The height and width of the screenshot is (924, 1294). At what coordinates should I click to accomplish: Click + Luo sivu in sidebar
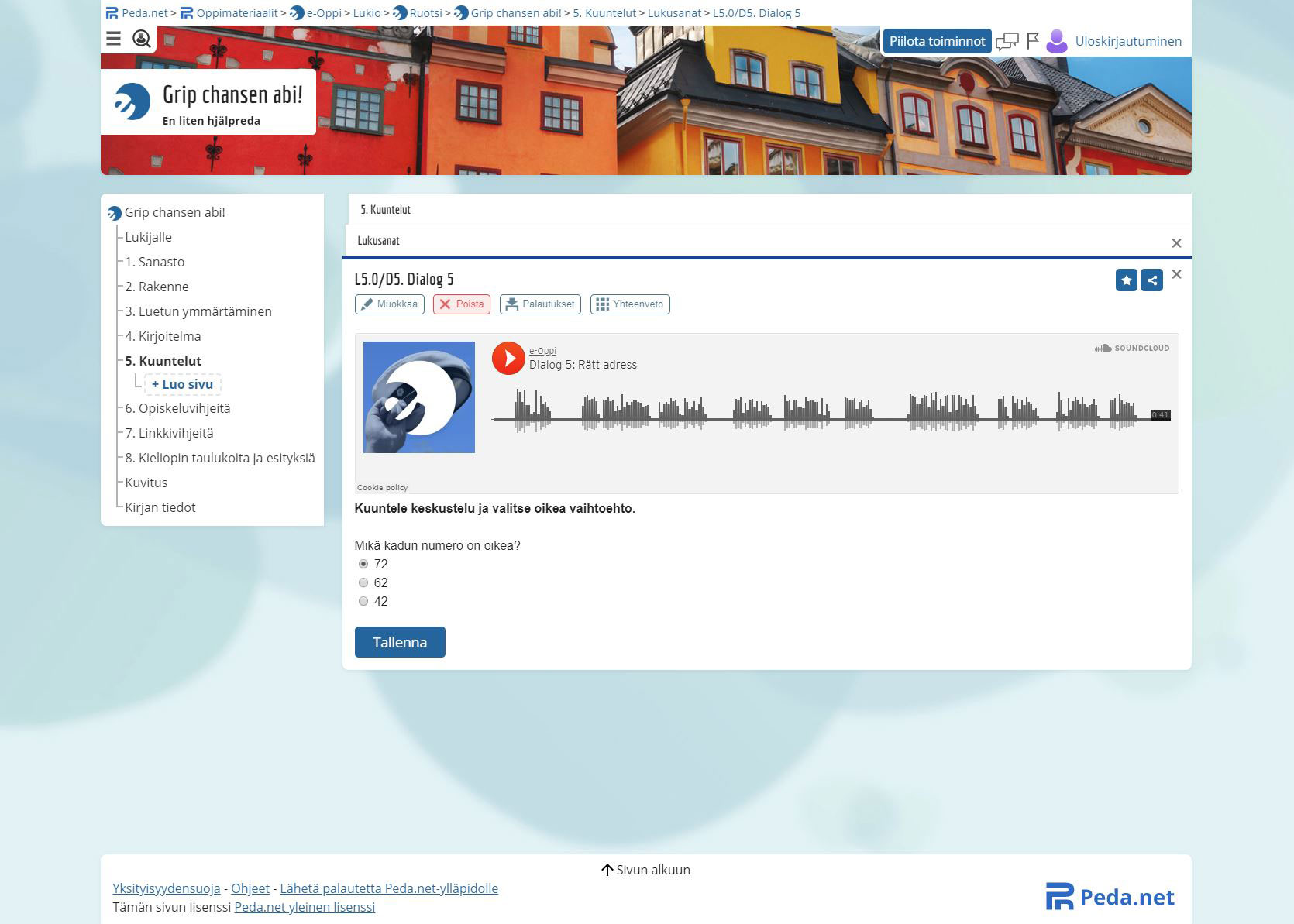(x=183, y=384)
